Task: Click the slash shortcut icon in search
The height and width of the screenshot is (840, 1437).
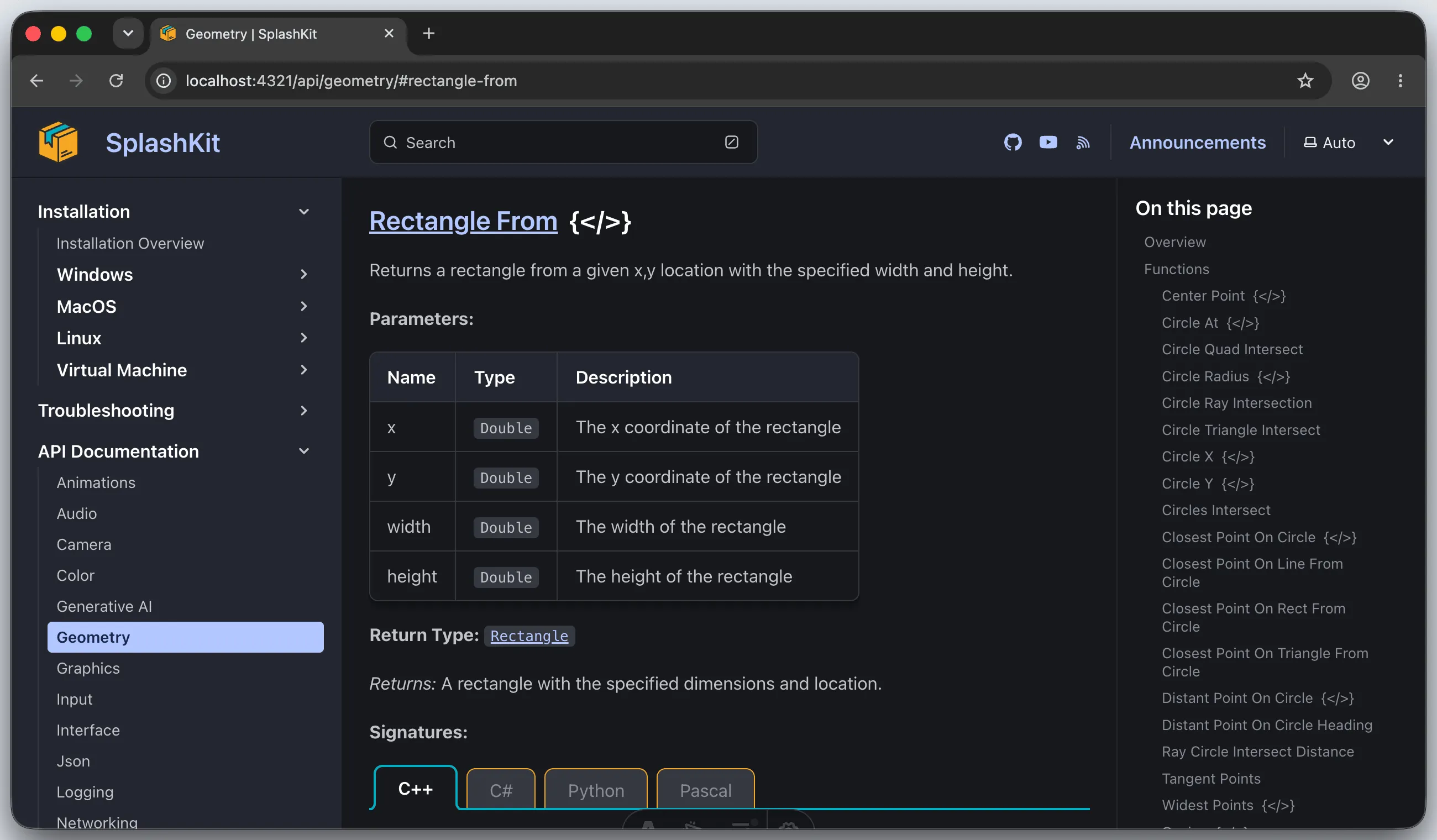Action: click(732, 142)
